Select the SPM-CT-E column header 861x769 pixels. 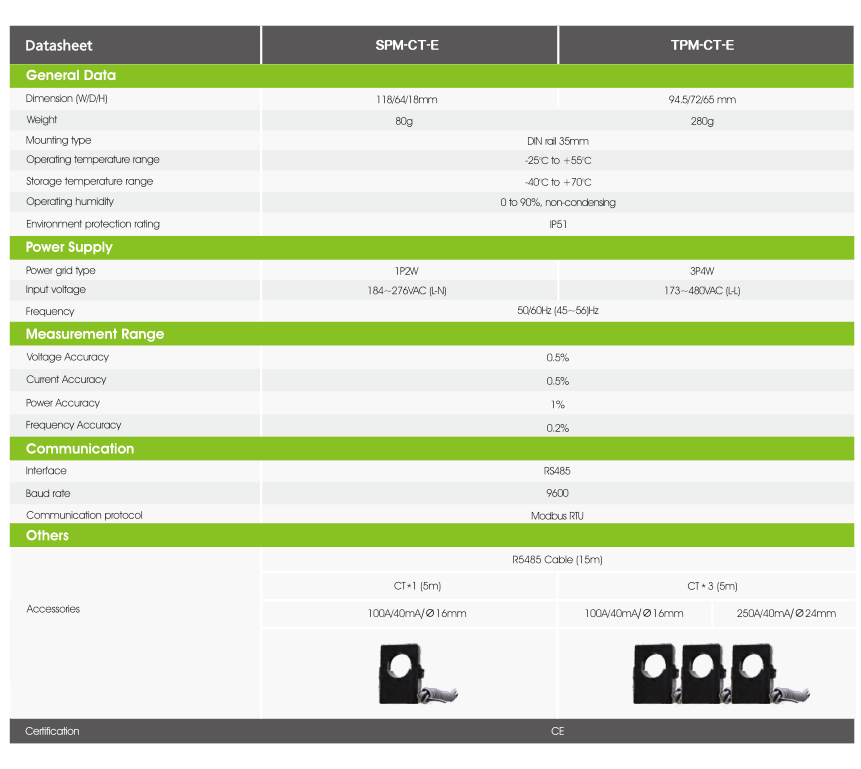tap(409, 45)
